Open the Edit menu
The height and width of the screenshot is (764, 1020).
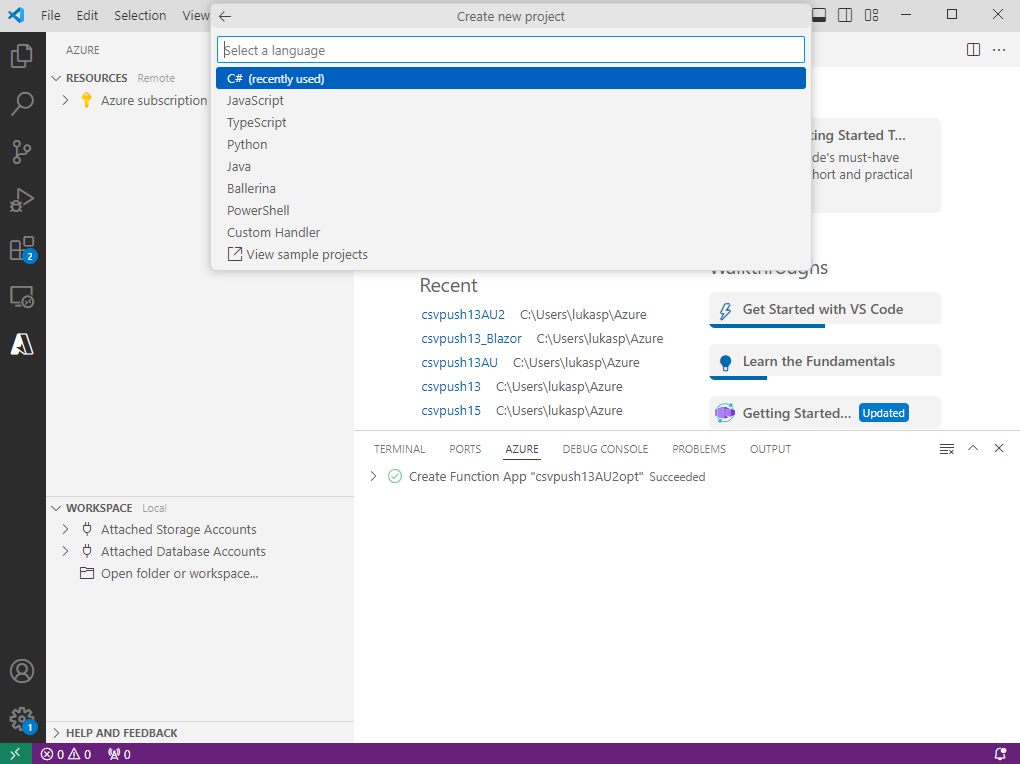[87, 16]
